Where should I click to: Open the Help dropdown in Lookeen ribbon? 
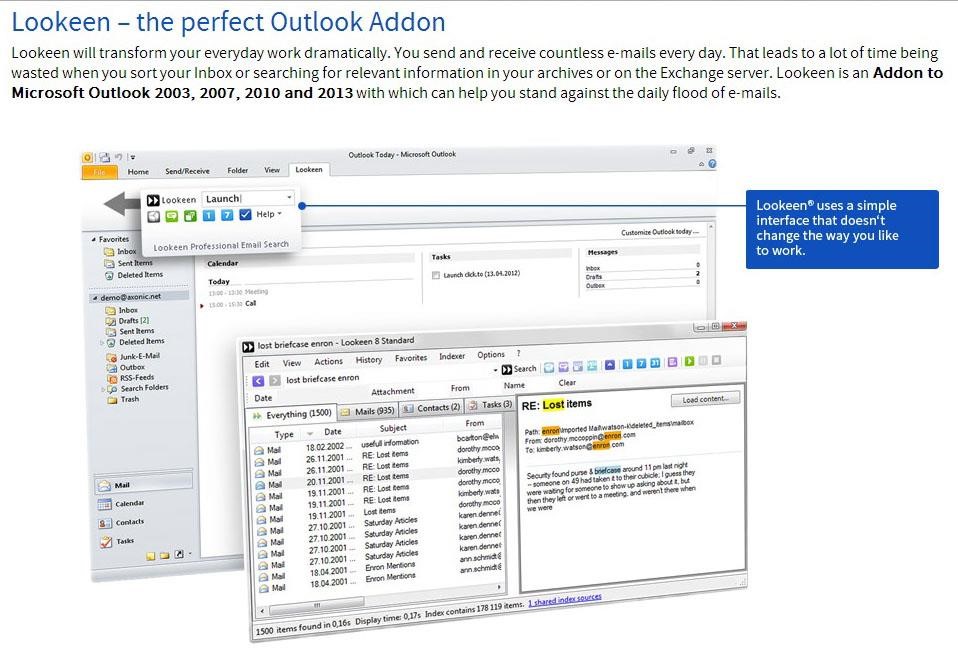269,214
